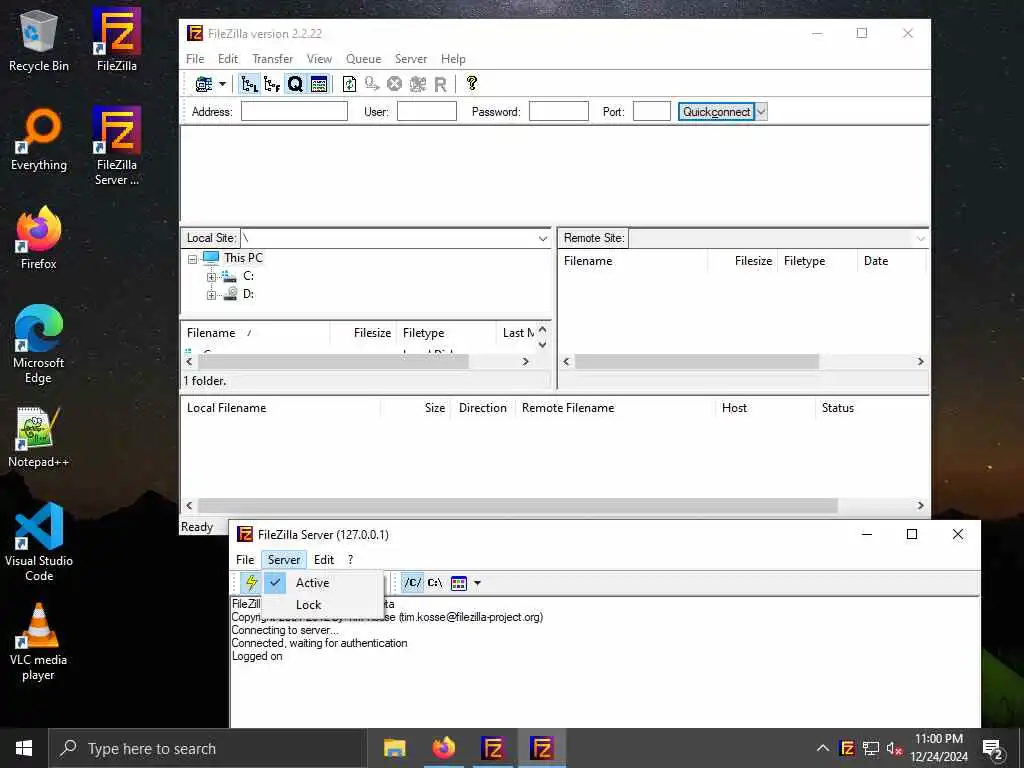This screenshot has width=1024, height=768.
Task: Click the File Explorer taskbar icon
Action: pos(394,748)
